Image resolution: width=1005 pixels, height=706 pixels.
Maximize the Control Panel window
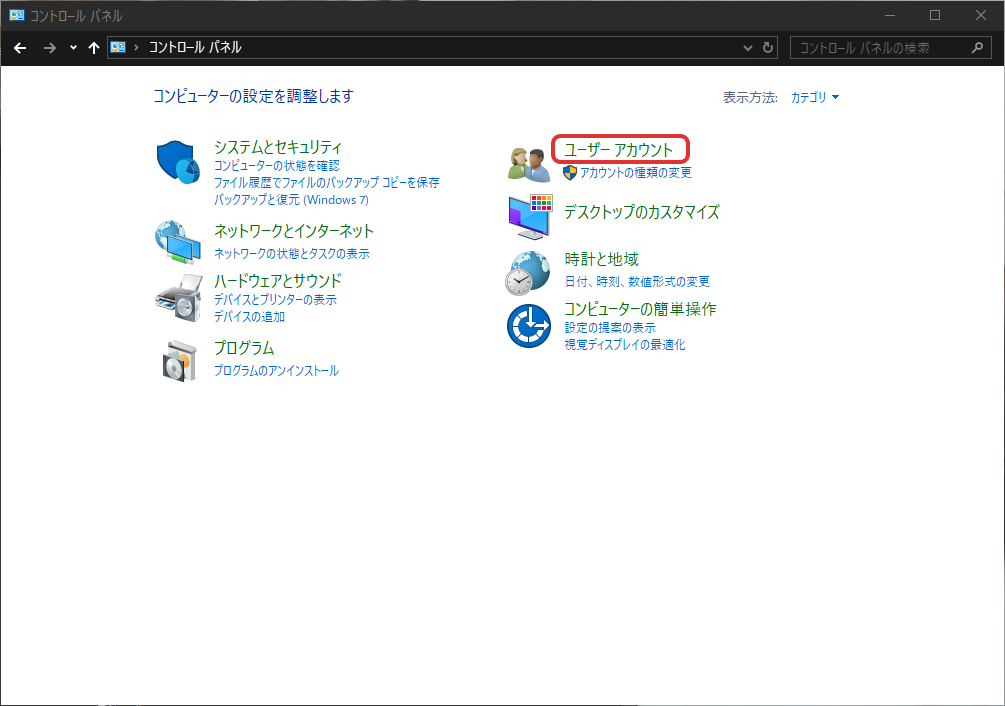click(x=935, y=15)
